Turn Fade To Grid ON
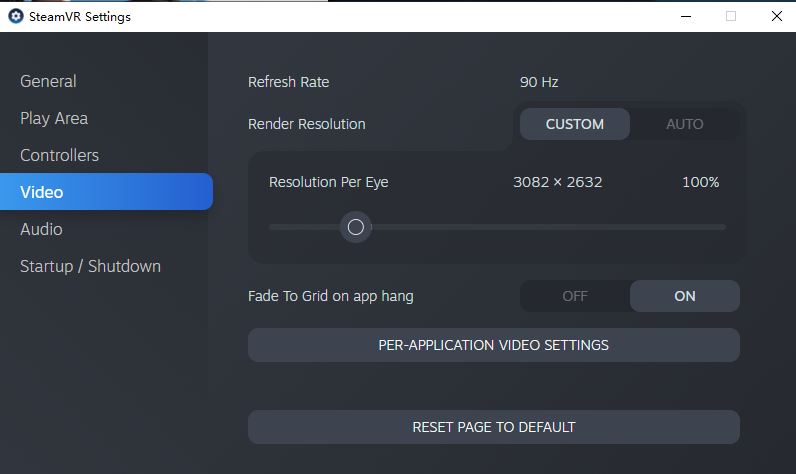796x474 pixels. pos(685,296)
